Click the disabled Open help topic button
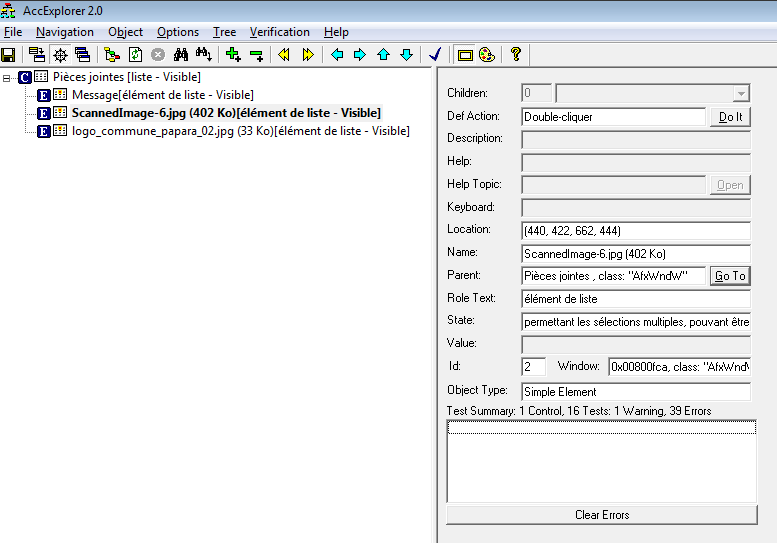 point(730,185)
